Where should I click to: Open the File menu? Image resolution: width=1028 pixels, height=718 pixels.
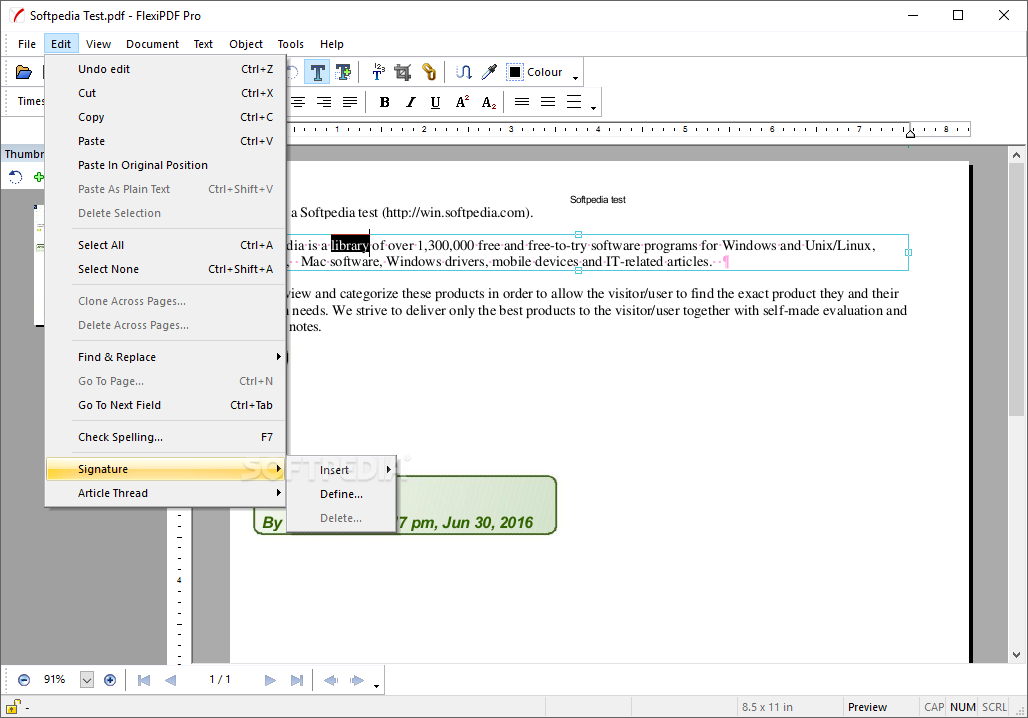(27, 44)
